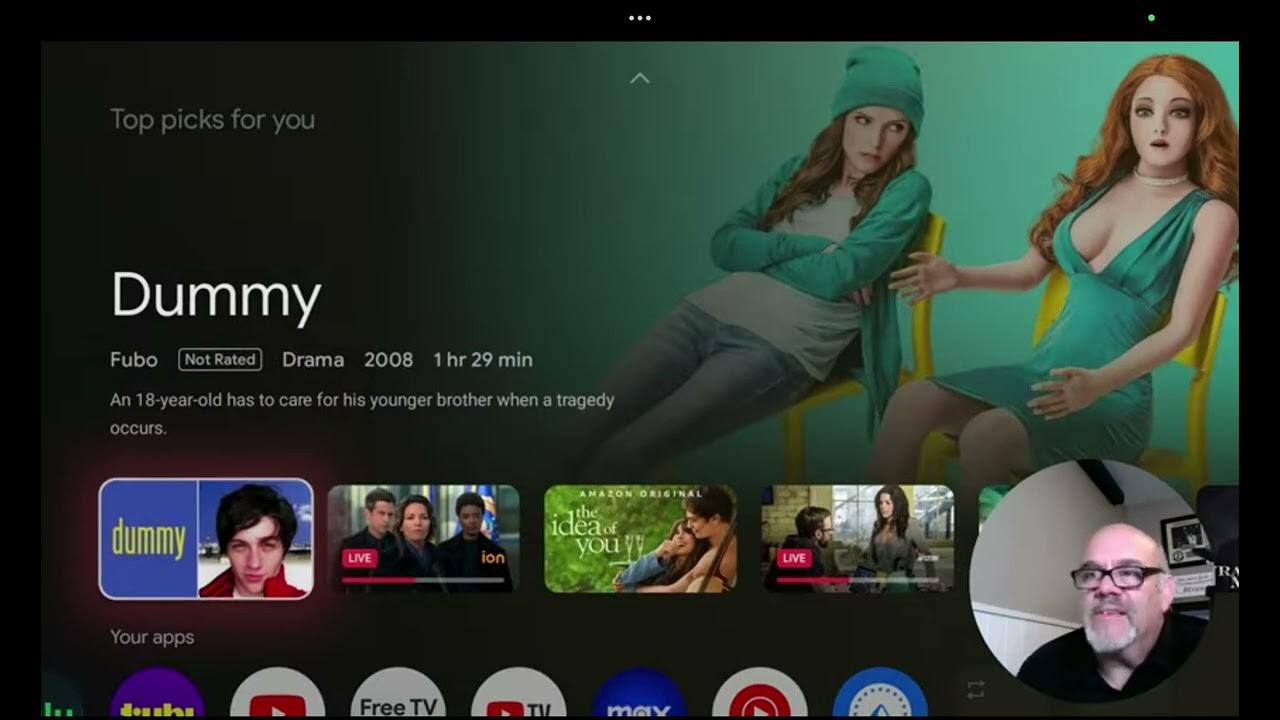Select the Dummy movie thumbnail

pyautogui.click(x=206, y=539)
